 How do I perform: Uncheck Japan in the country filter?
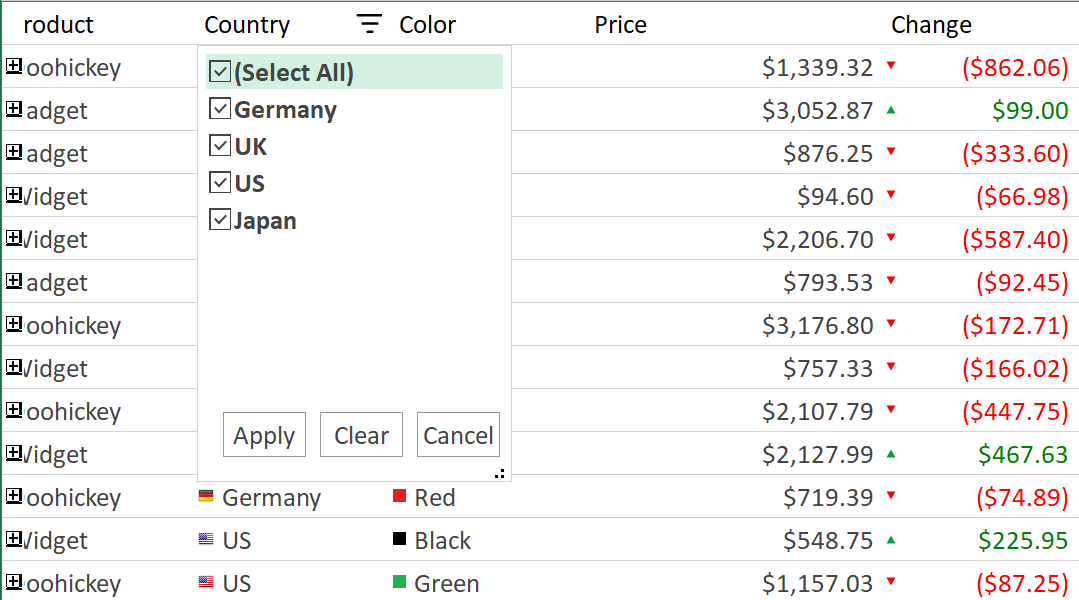tap(220, 220)
